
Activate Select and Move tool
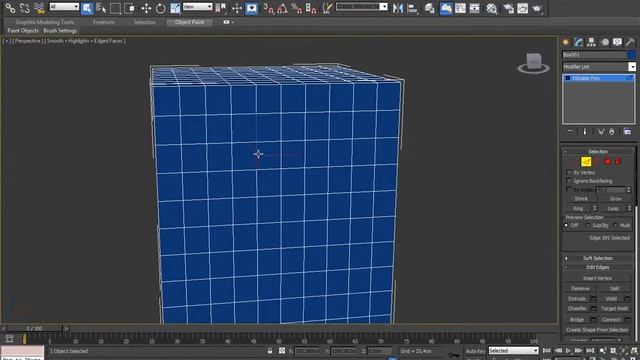tap(146, 8)
